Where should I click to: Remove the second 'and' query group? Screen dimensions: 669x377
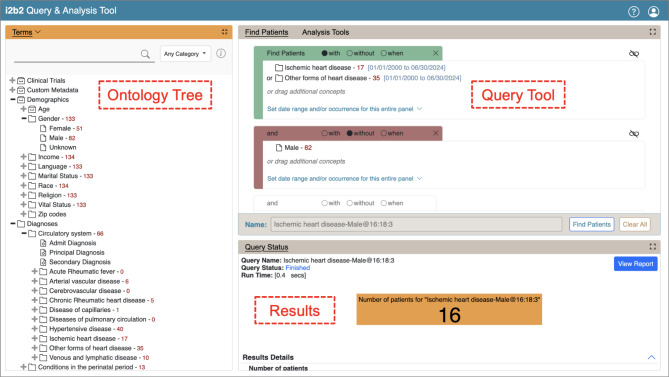point(435,133)
